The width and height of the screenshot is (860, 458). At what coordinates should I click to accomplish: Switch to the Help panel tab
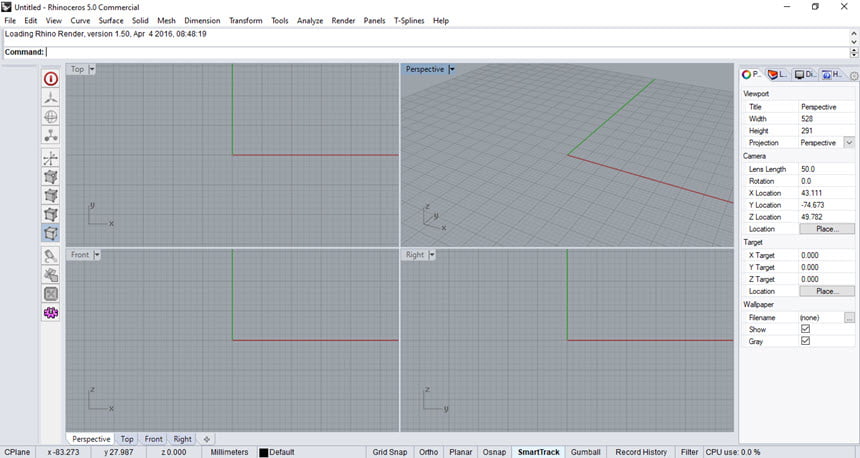831,74
